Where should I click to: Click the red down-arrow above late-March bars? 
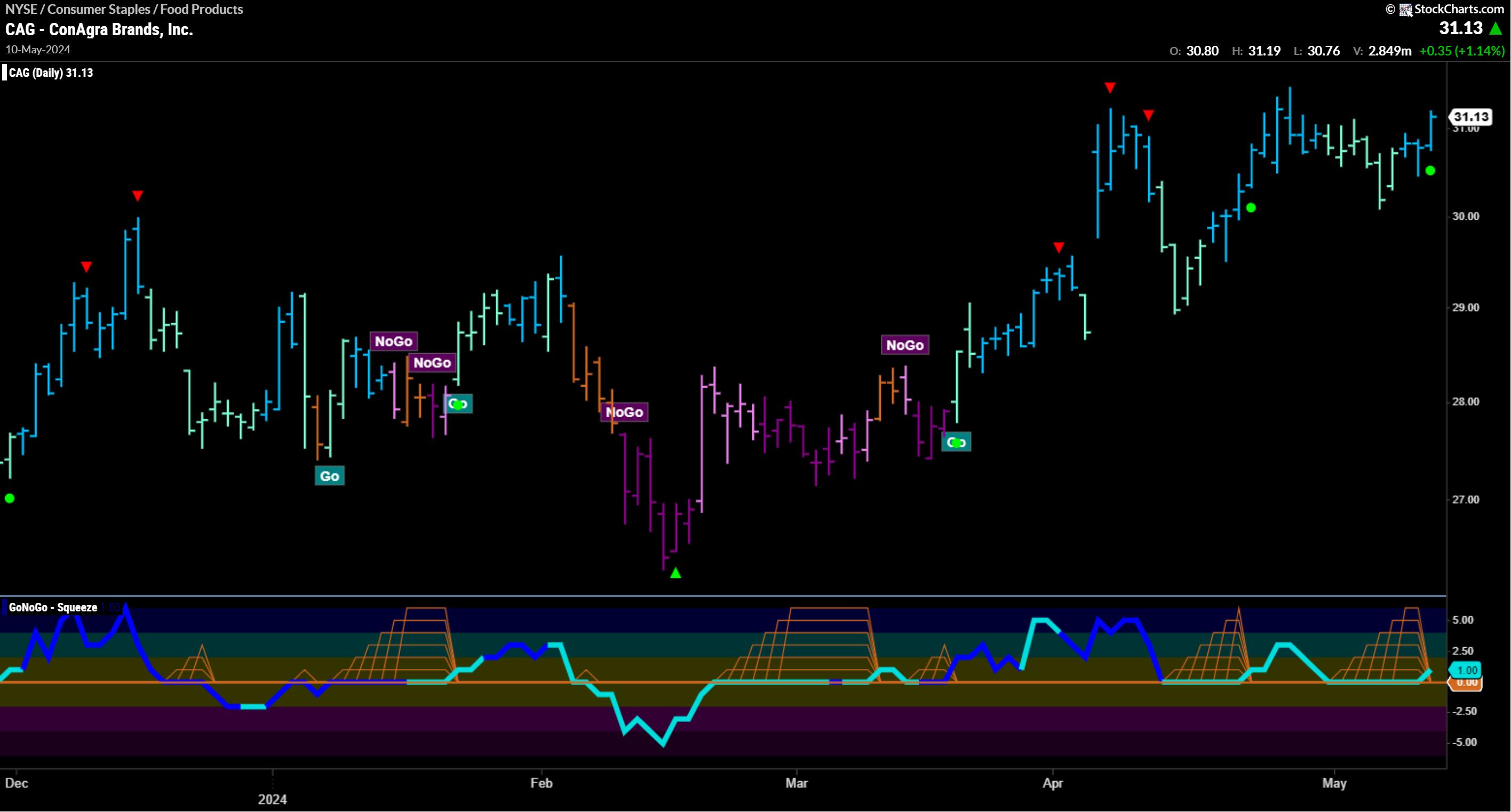1058,248
